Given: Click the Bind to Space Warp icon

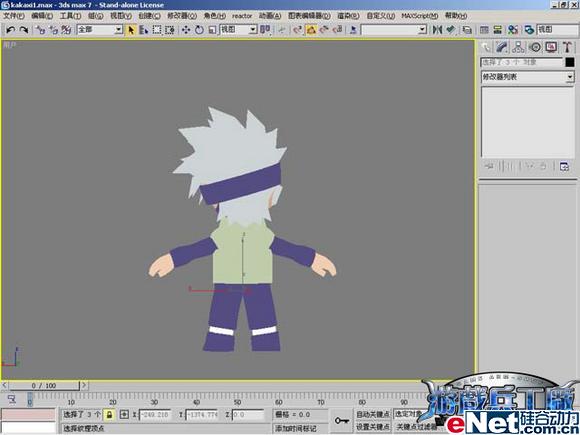Looking at the screenshot, I should (x=66, y=30).
